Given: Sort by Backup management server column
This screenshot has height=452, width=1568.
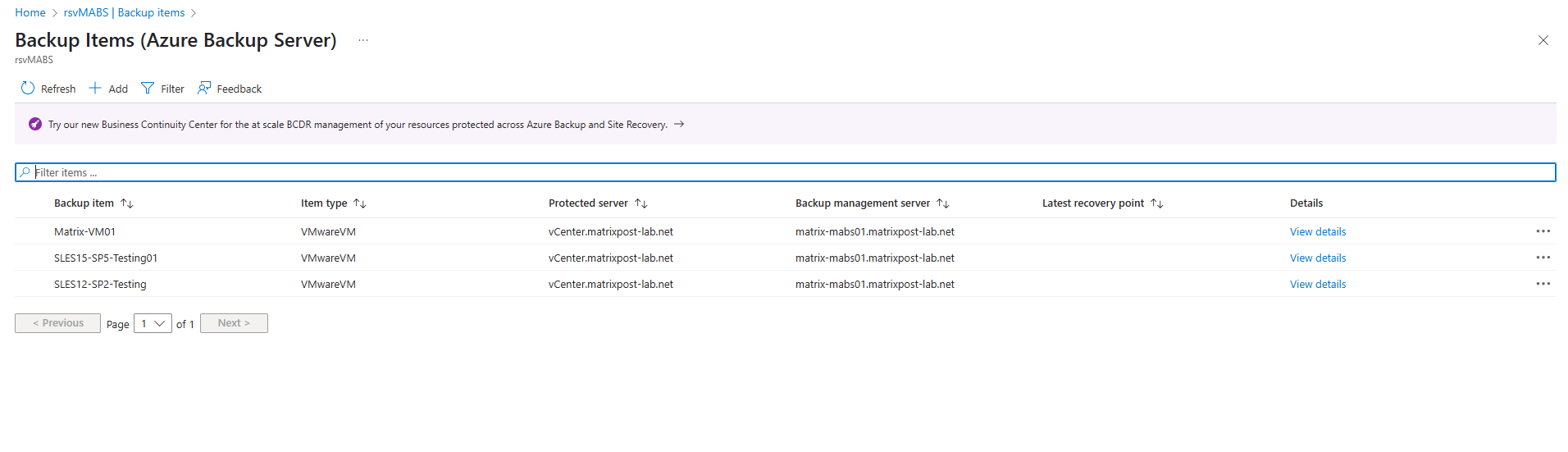Looking at the screenshot, I should tap(943, 203).
